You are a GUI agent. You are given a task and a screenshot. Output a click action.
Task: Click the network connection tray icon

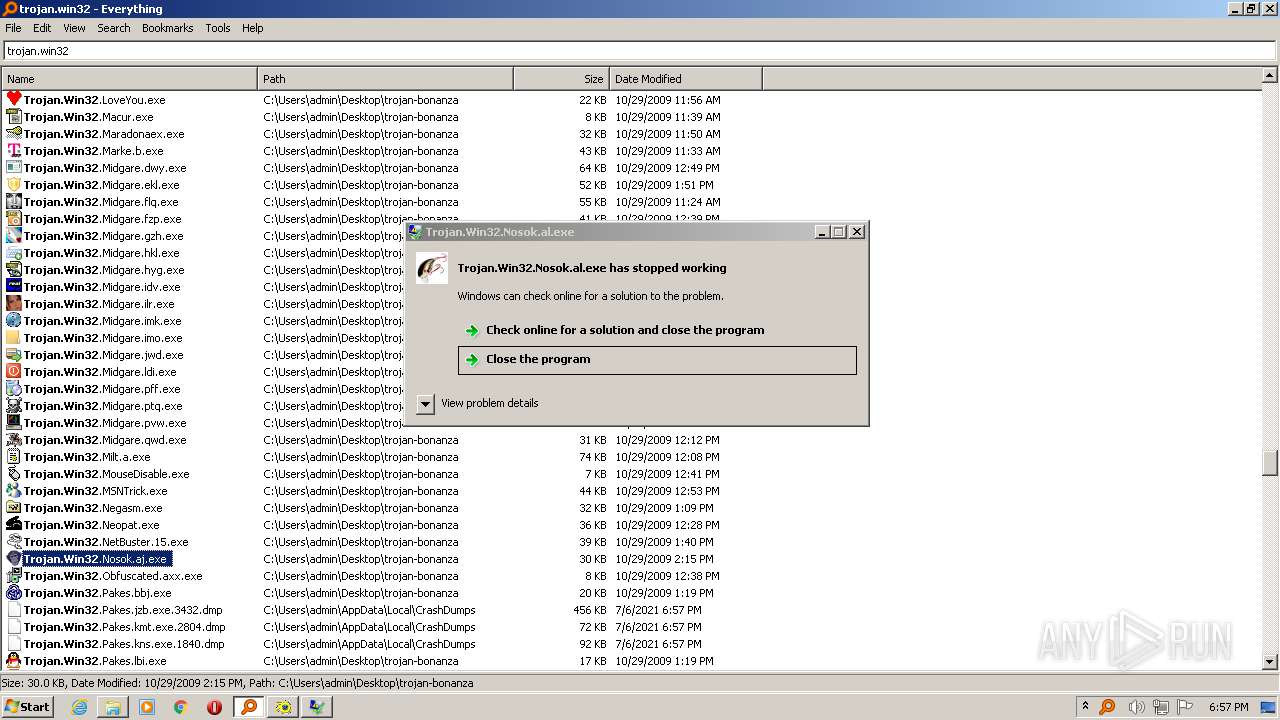click(1161, 707)
